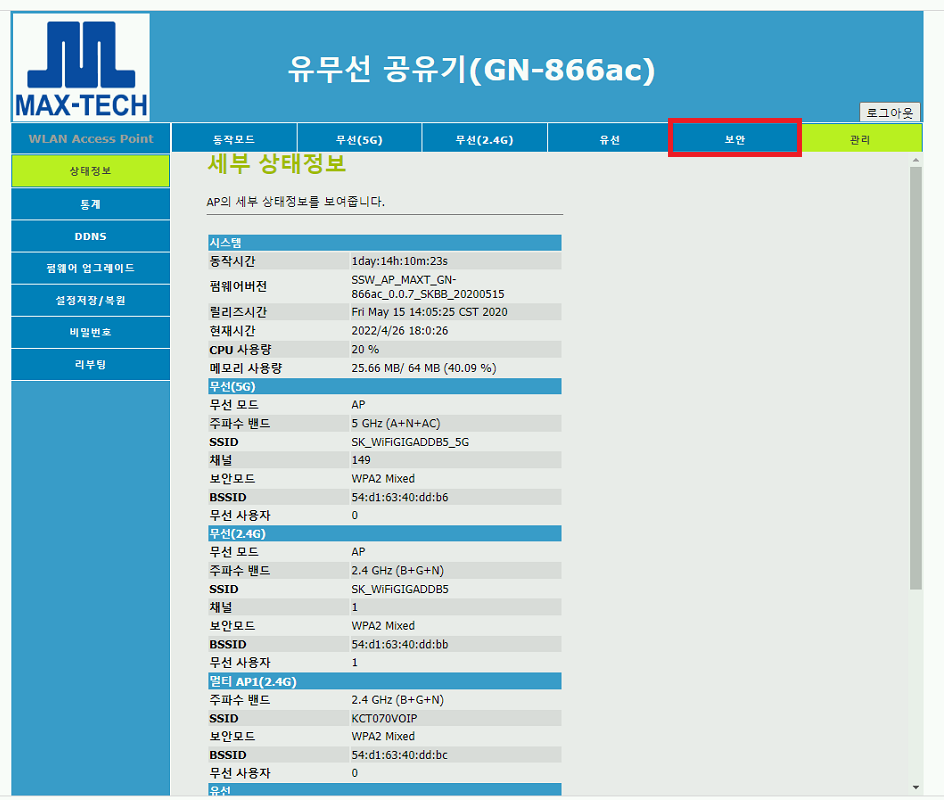The width and height of the screenshot is (944, 800).
Task: Click the 무선(2.4G) section header in the table
Action: click(x=385, y=533)
